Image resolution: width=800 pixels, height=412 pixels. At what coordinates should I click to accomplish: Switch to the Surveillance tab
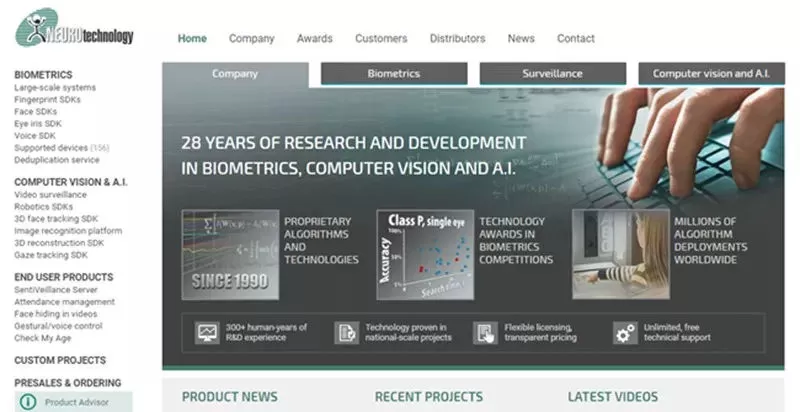point(552,74)
